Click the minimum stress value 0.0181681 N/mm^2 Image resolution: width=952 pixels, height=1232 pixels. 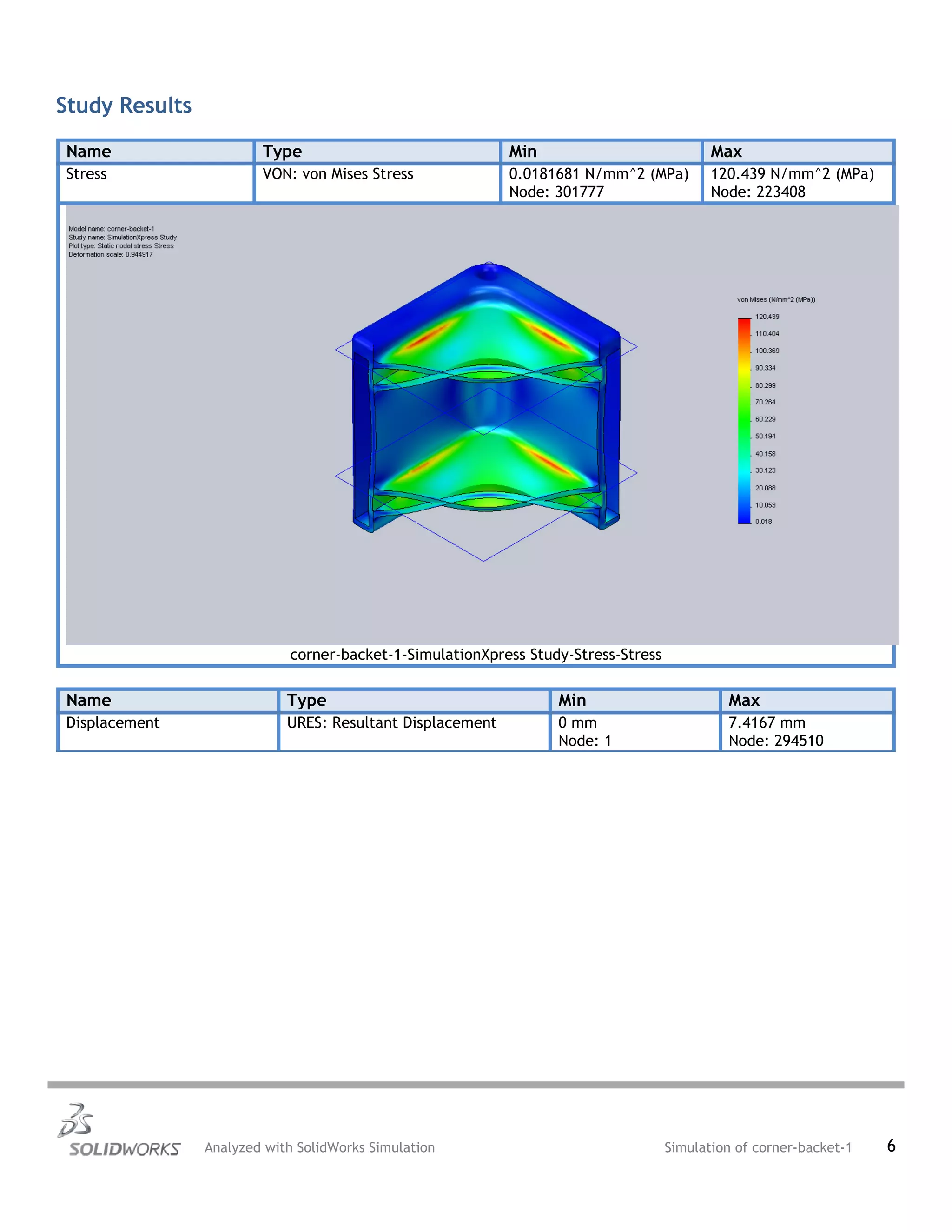(598, 174)
